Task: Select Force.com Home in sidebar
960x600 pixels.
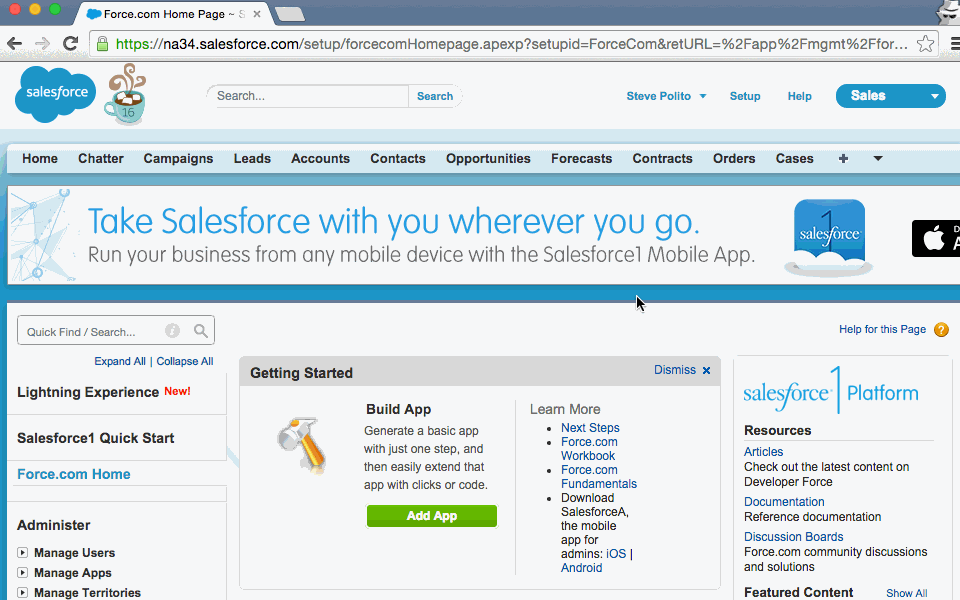Action: click(73, 474)
